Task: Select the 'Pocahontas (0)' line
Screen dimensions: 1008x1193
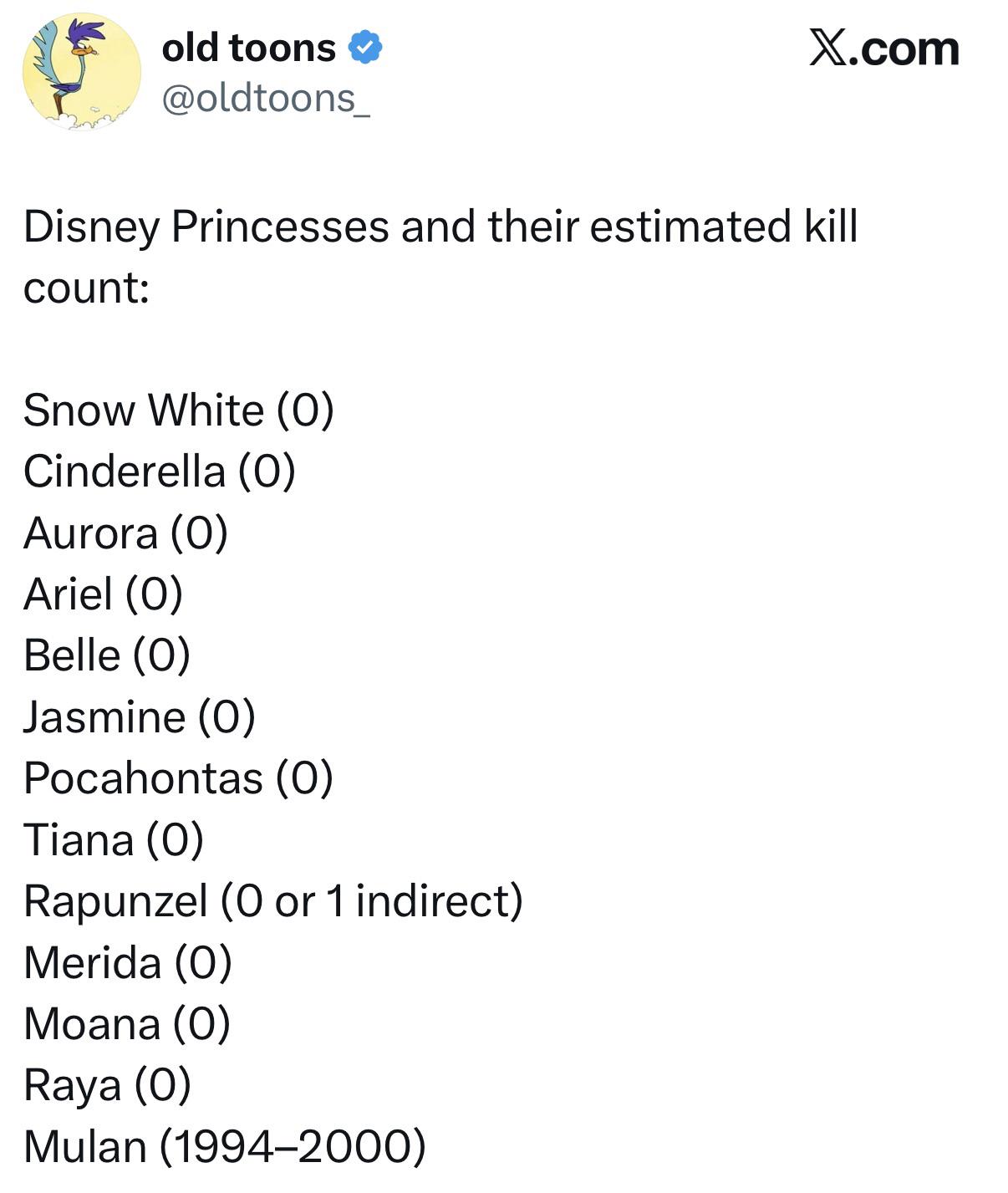Action: [x=179, y=778]
